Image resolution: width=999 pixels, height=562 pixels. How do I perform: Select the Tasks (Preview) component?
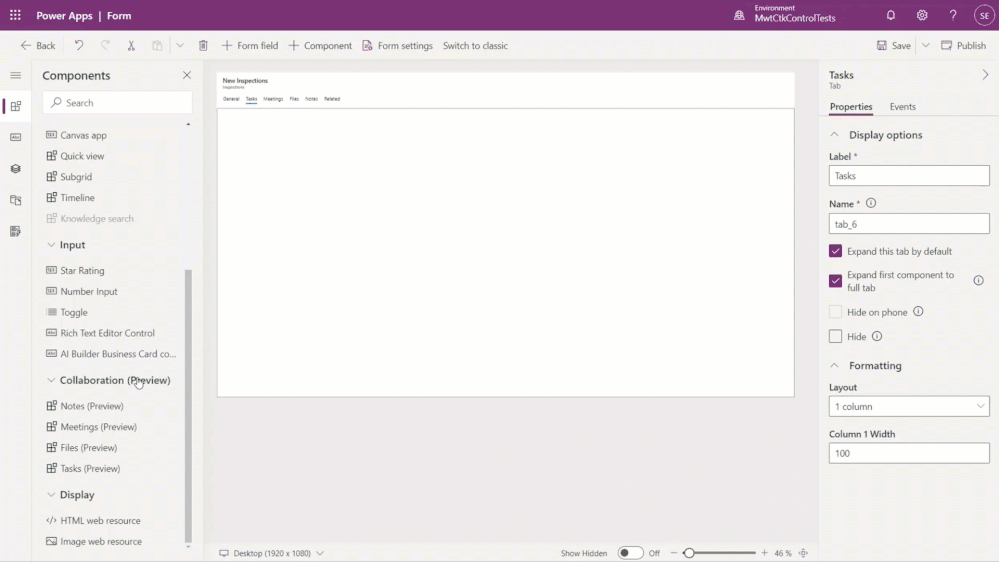click(x=83, y=468)
